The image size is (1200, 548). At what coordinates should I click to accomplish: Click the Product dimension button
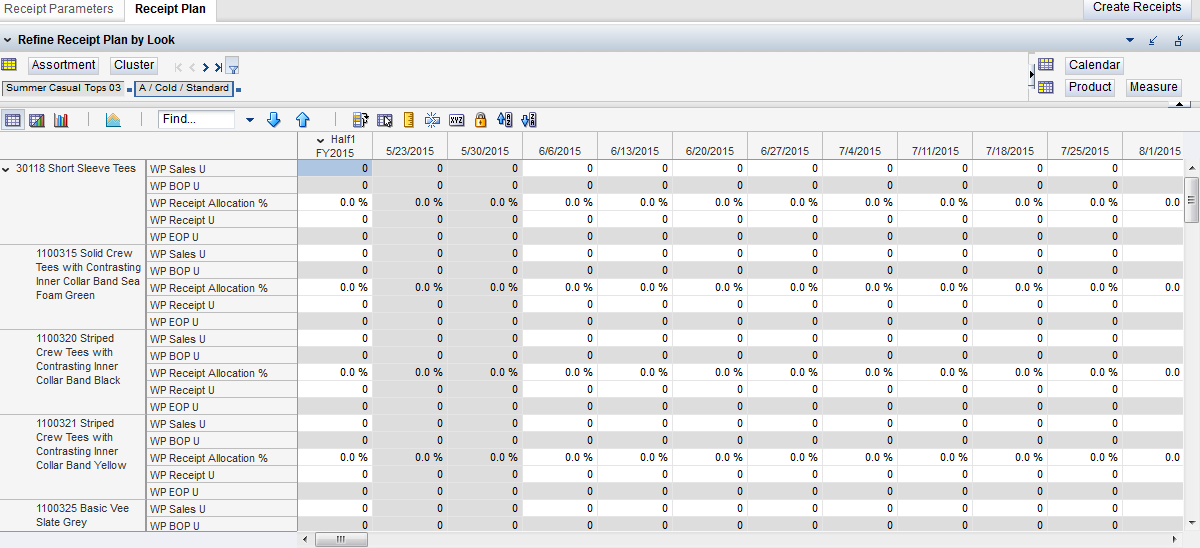[1090, 87]
